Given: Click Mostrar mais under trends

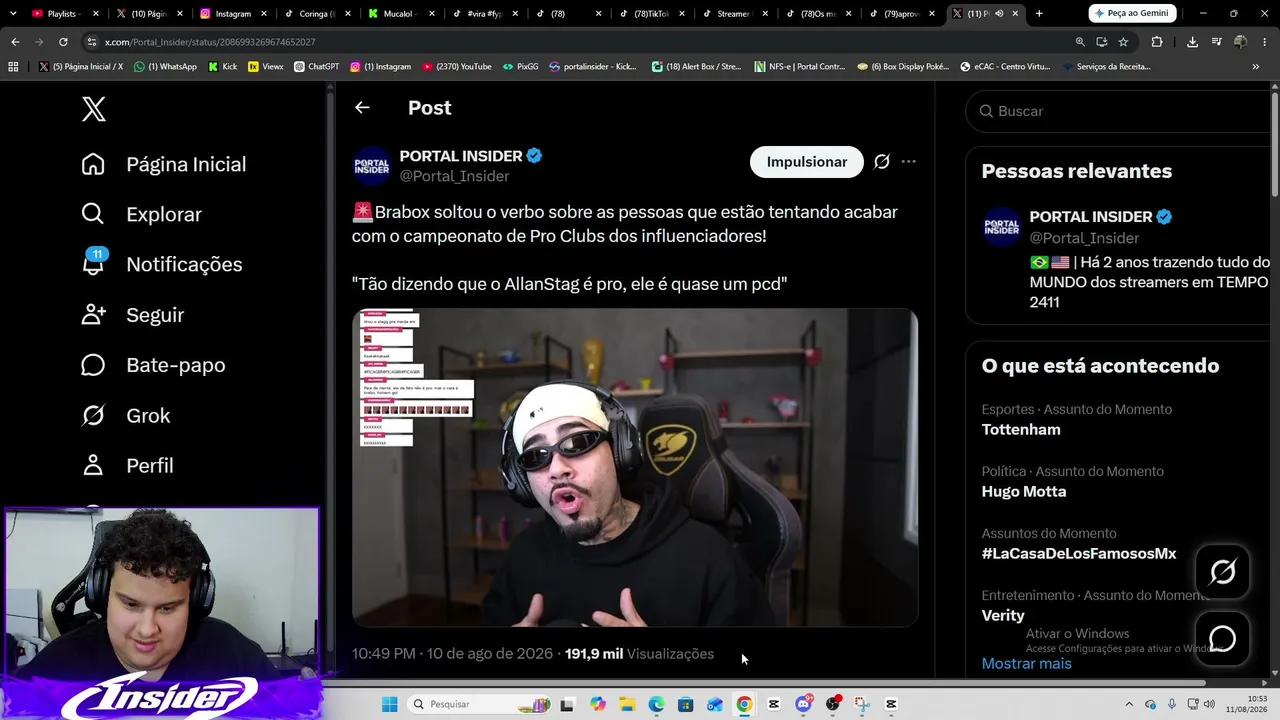Looking at the screenshot, I should 1026,664.
